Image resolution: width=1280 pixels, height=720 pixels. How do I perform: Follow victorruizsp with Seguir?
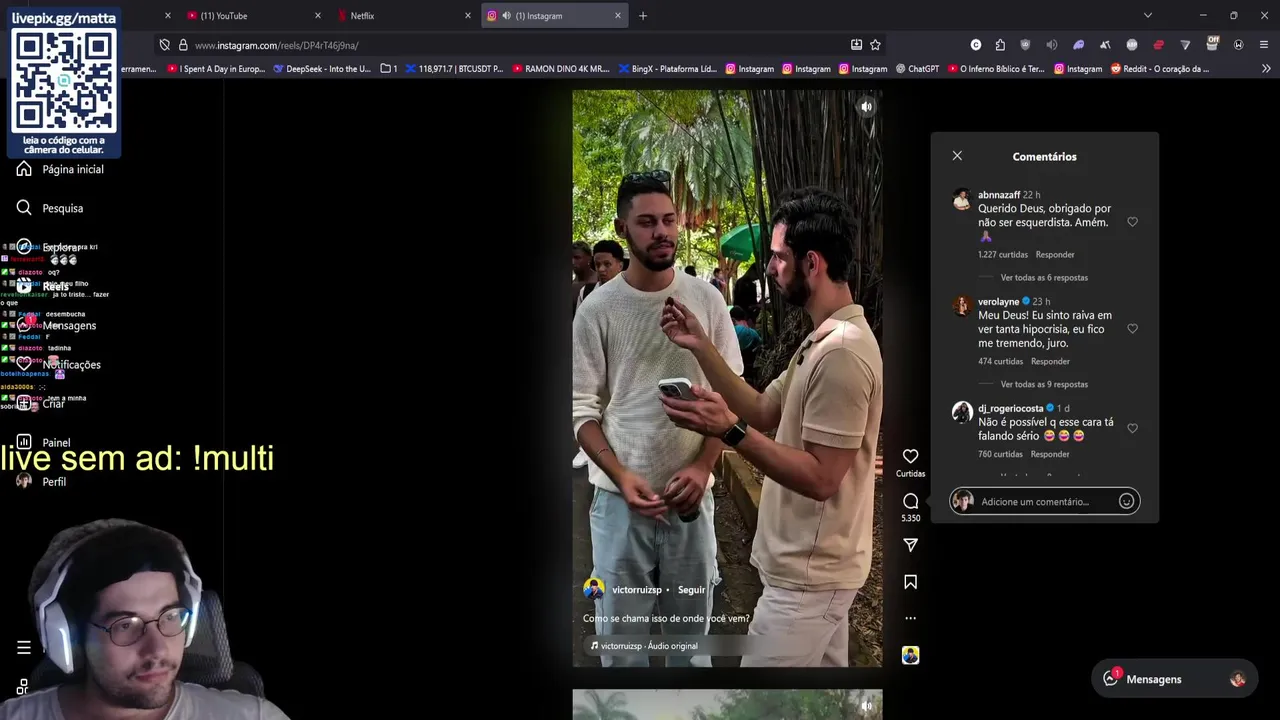(691, 590)
